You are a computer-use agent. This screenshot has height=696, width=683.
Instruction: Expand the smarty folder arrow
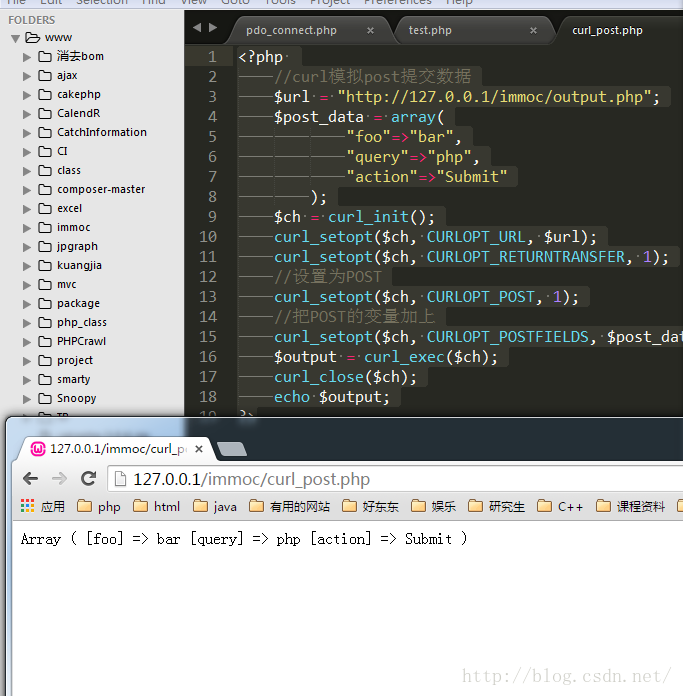pos(27,380)
